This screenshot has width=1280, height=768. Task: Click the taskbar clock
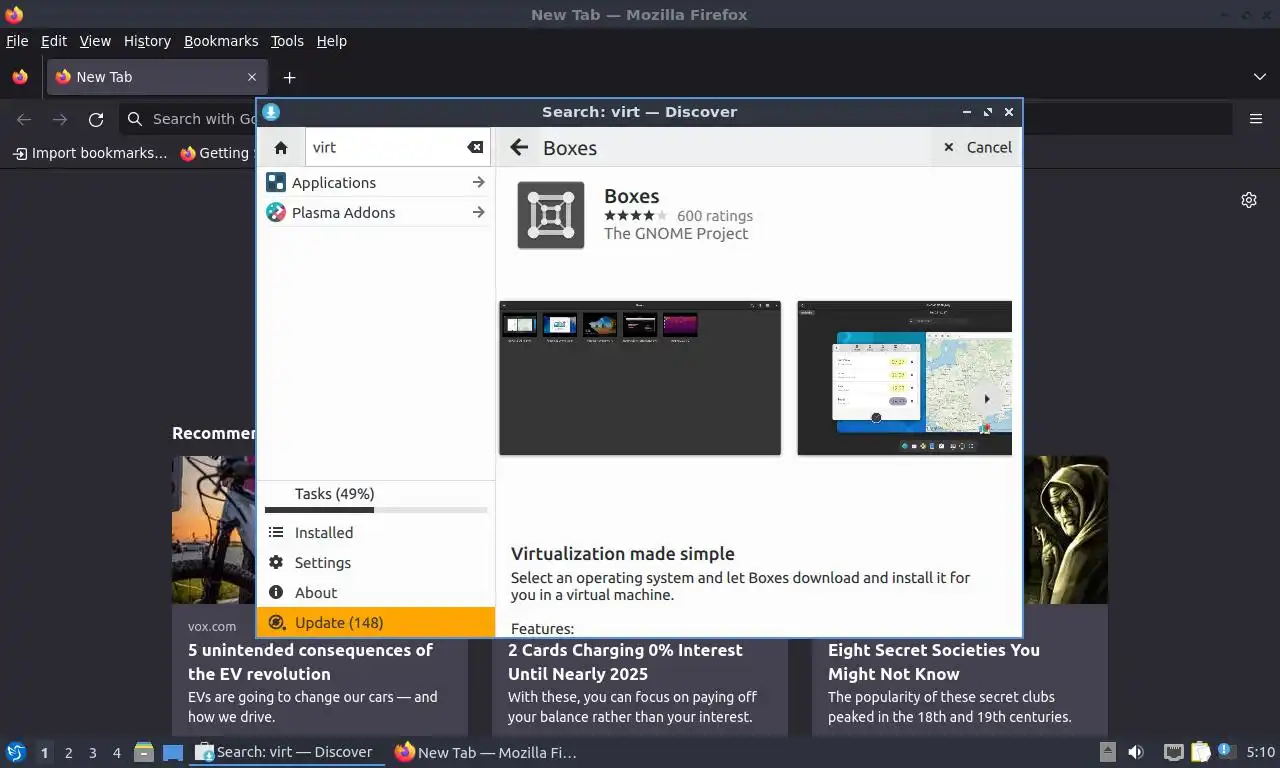pos(1260,752)
